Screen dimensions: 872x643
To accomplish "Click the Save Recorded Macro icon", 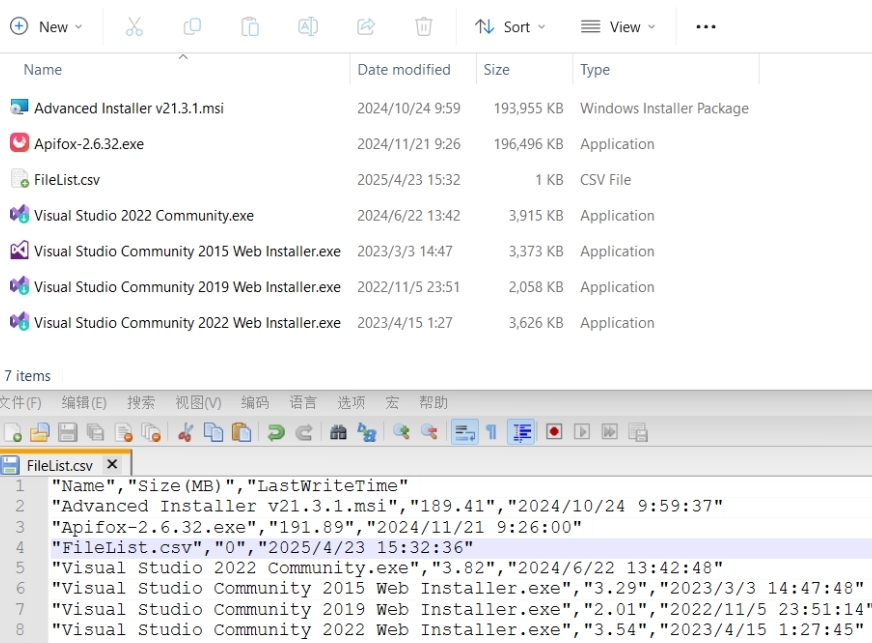I will [x=638, y=432].
